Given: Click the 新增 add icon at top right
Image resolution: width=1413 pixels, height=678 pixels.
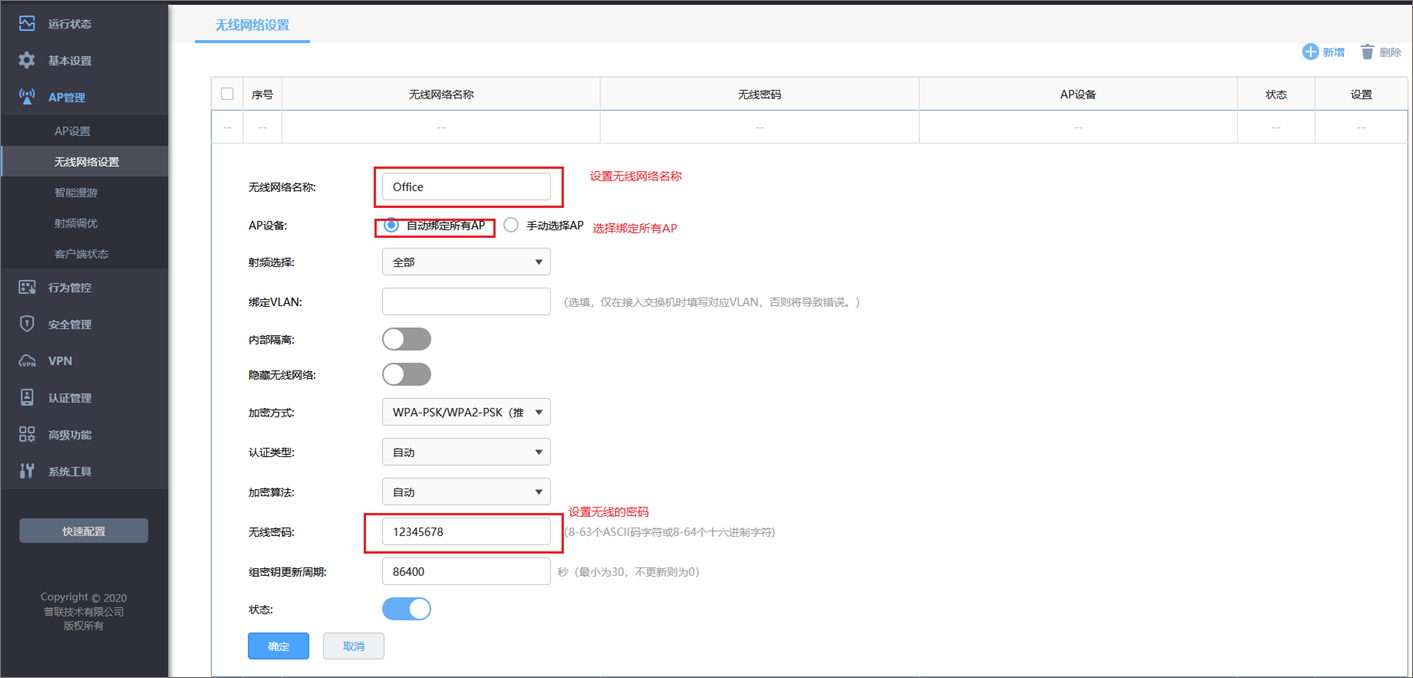Looking at the screenshot, I should tap(1313, 52).
